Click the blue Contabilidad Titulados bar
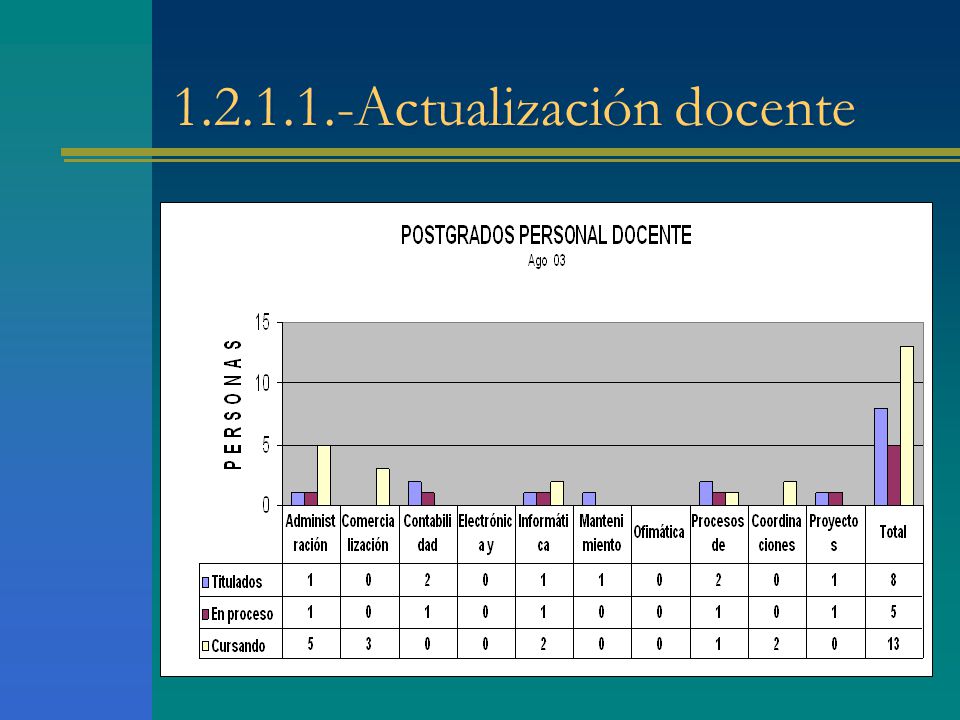The height and width of the screenshot is (720, 960). pos(414,493)
